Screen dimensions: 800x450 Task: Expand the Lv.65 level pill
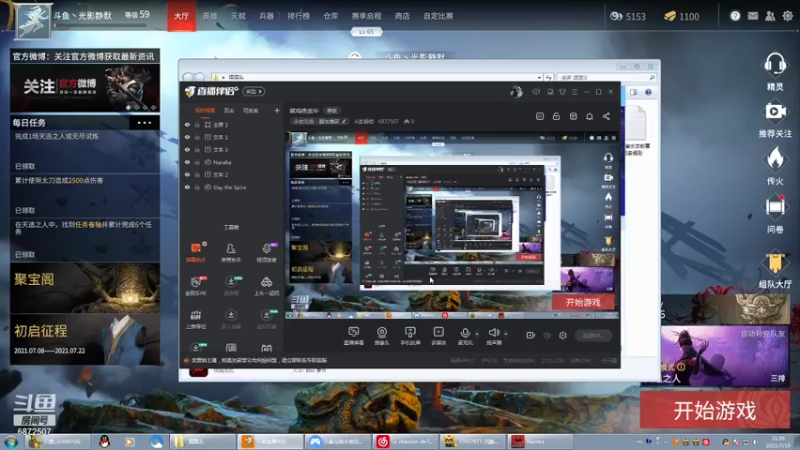(x=366, y=32)
